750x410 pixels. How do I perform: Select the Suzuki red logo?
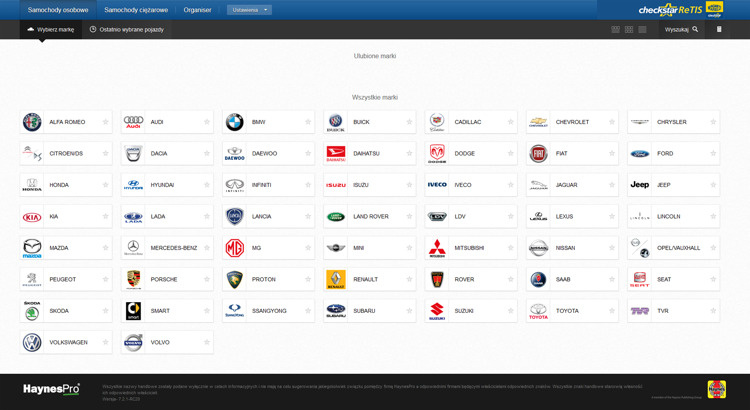point(437,311)
